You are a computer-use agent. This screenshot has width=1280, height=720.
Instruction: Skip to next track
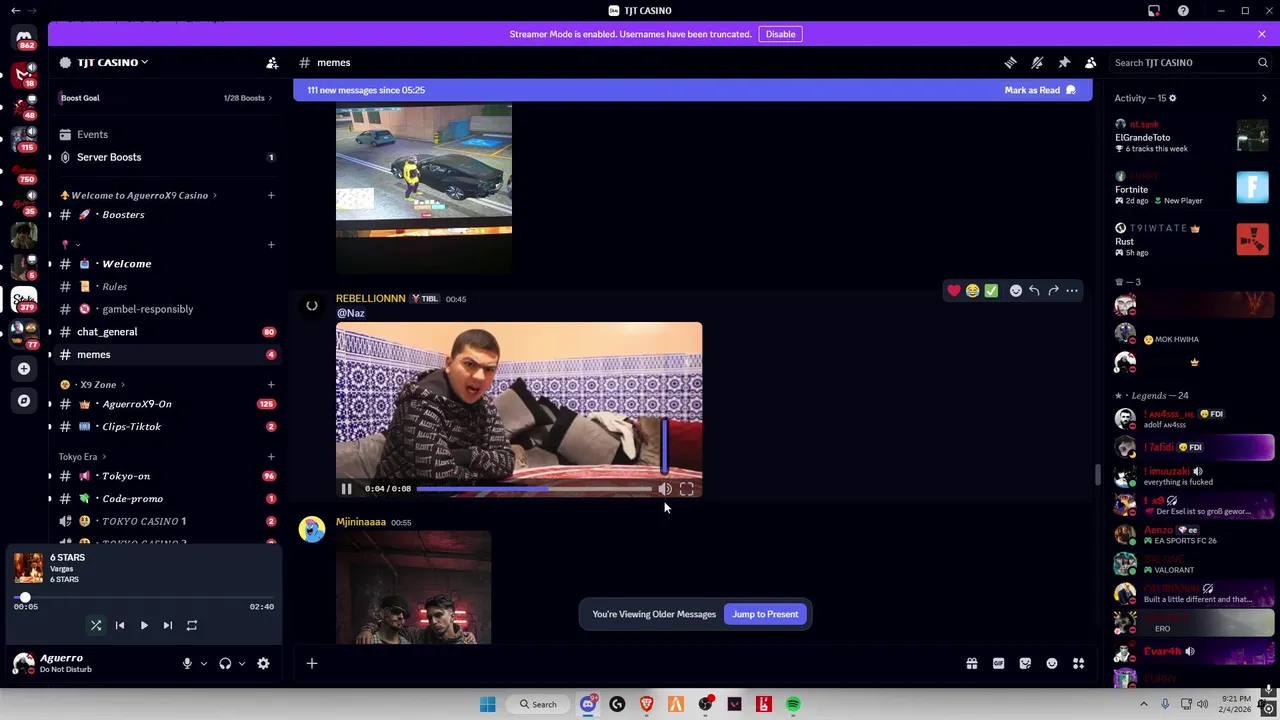tap(168, 625)
